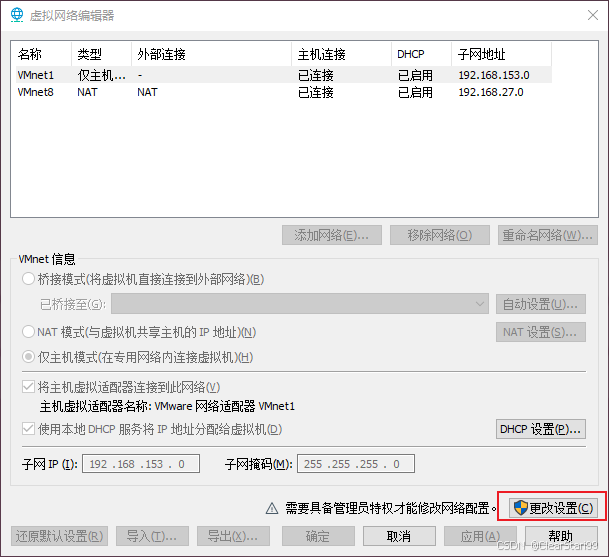Click the 外部连接 column header
The width and height of the screenshot is (609, 557).
212,54
